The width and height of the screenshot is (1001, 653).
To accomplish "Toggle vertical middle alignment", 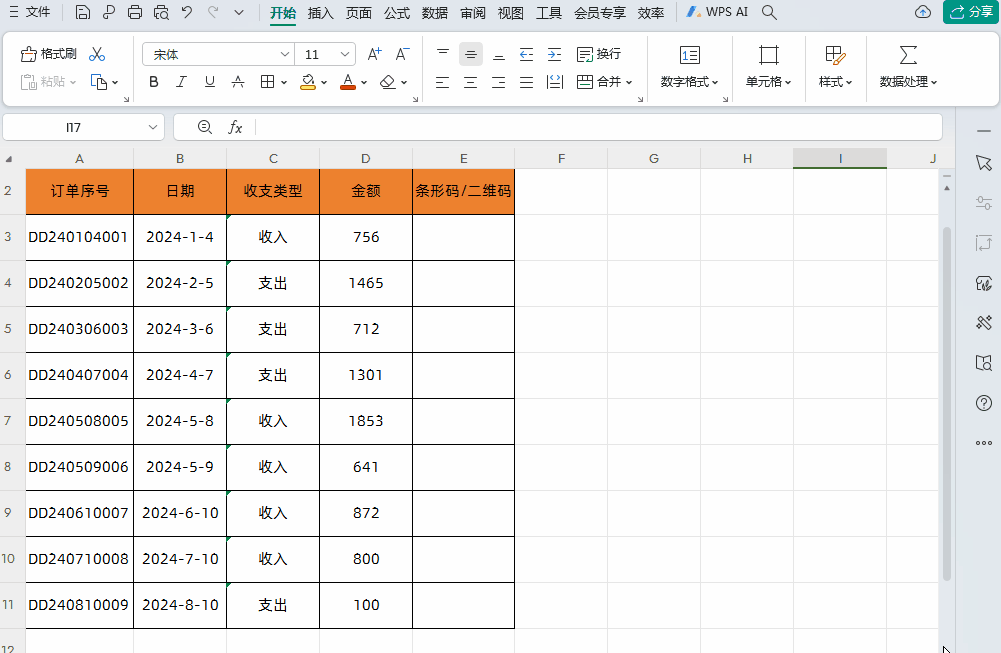I will (470, 54).
